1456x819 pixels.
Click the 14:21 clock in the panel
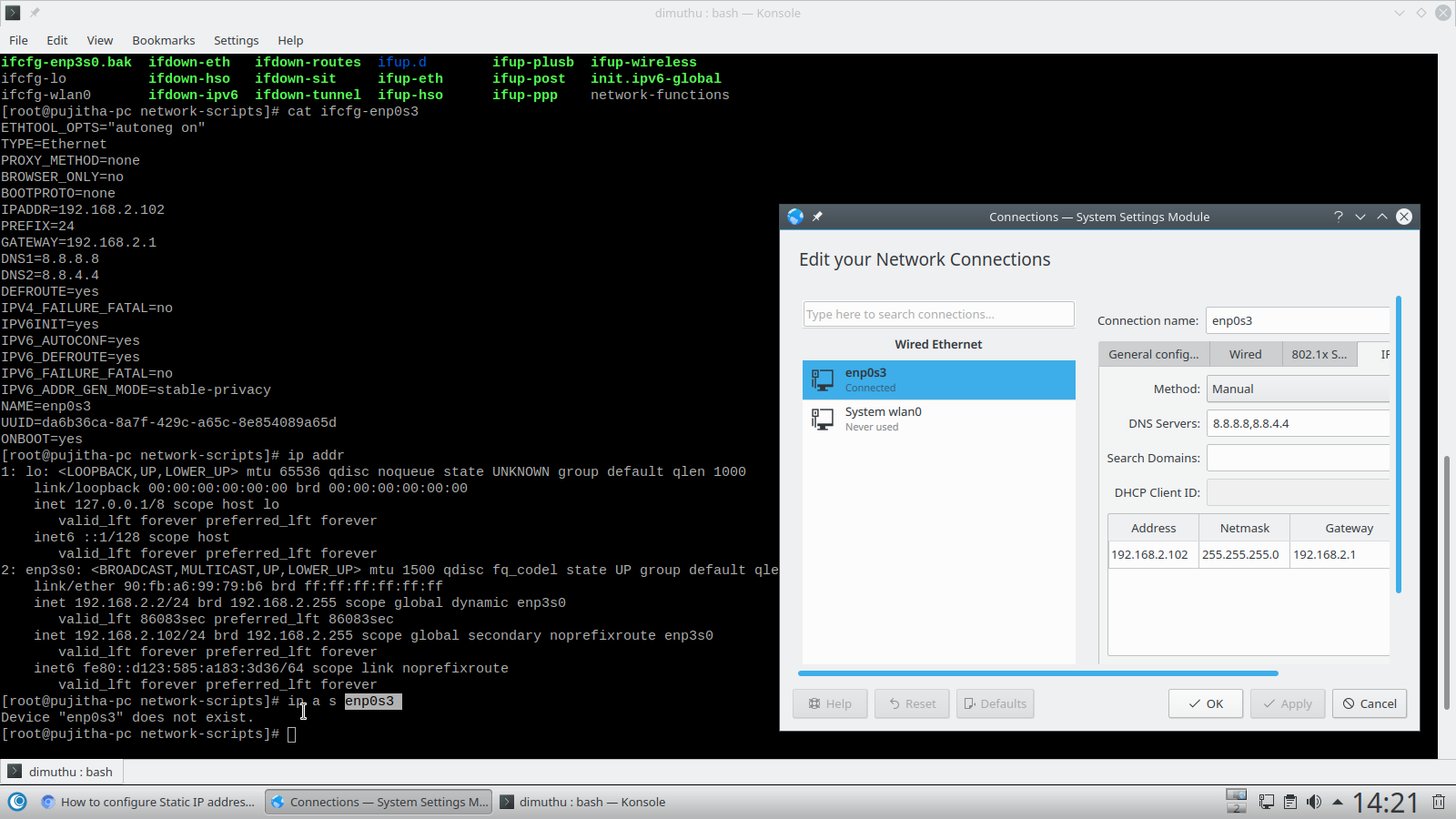coord(1385,802)
